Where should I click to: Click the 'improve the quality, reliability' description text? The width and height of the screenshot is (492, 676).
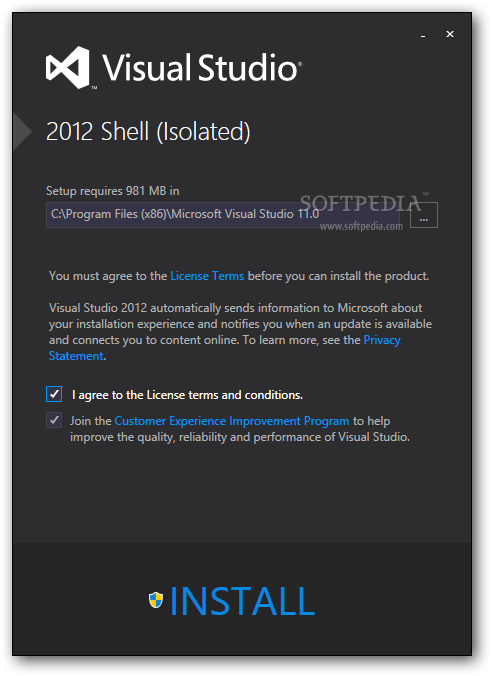tap(240, 437)
